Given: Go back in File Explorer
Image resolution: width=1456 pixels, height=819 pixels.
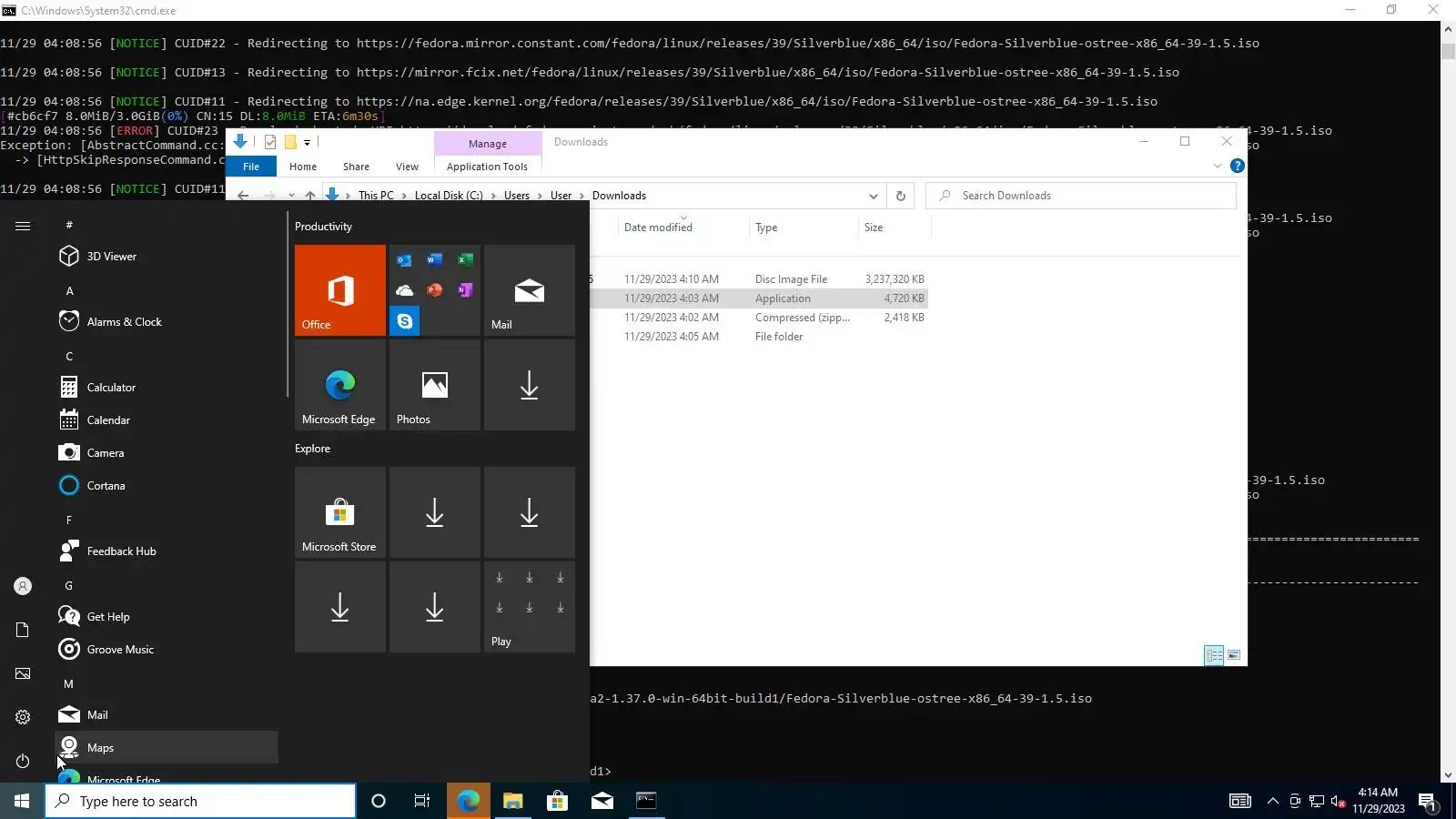Looking at the screenshot, I should tap(243, 196).
